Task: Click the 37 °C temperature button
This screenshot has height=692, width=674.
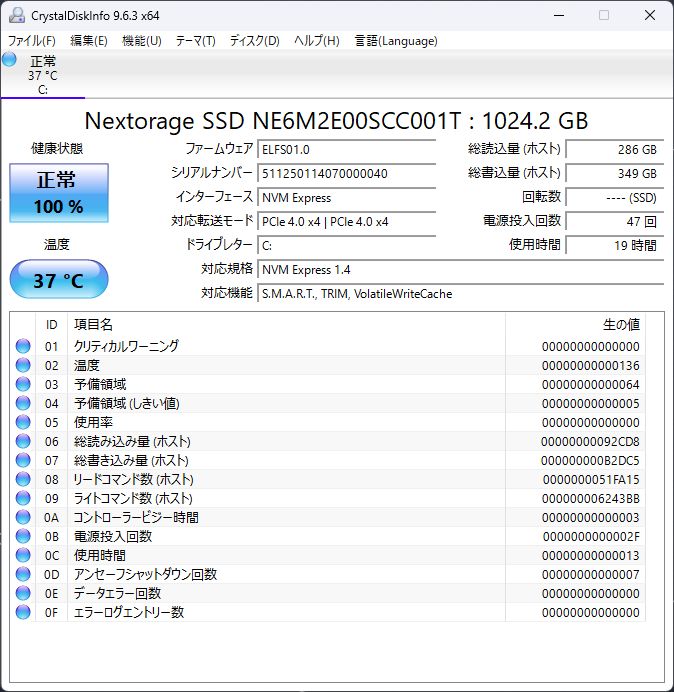Action: pos(59,280)
